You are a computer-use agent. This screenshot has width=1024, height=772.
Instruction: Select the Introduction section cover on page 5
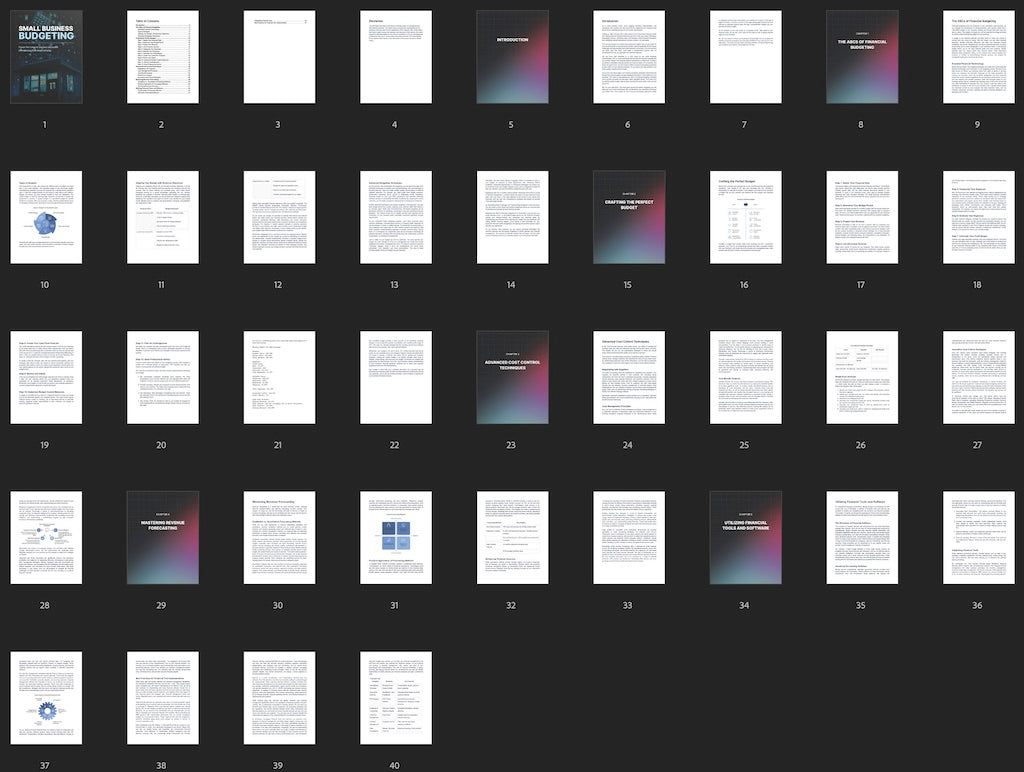pyautogui.click(x=512, y=57)
